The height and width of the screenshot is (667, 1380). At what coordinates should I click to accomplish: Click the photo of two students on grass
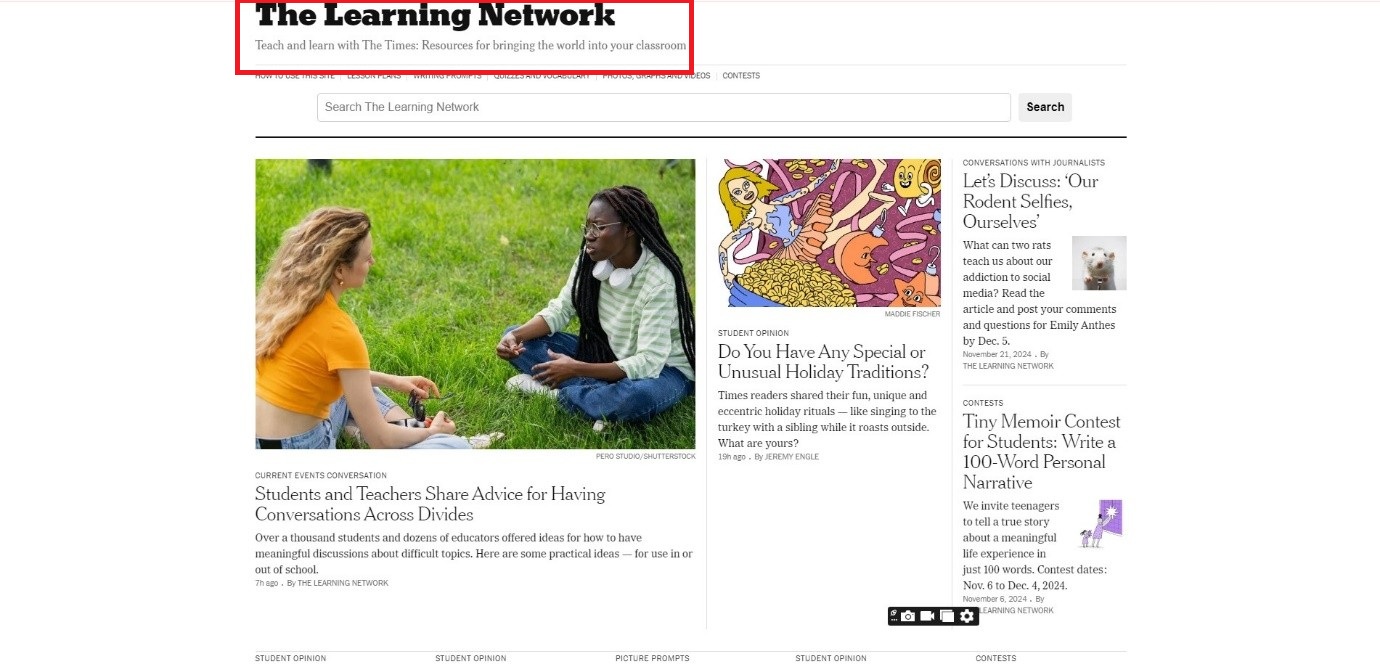475,303
